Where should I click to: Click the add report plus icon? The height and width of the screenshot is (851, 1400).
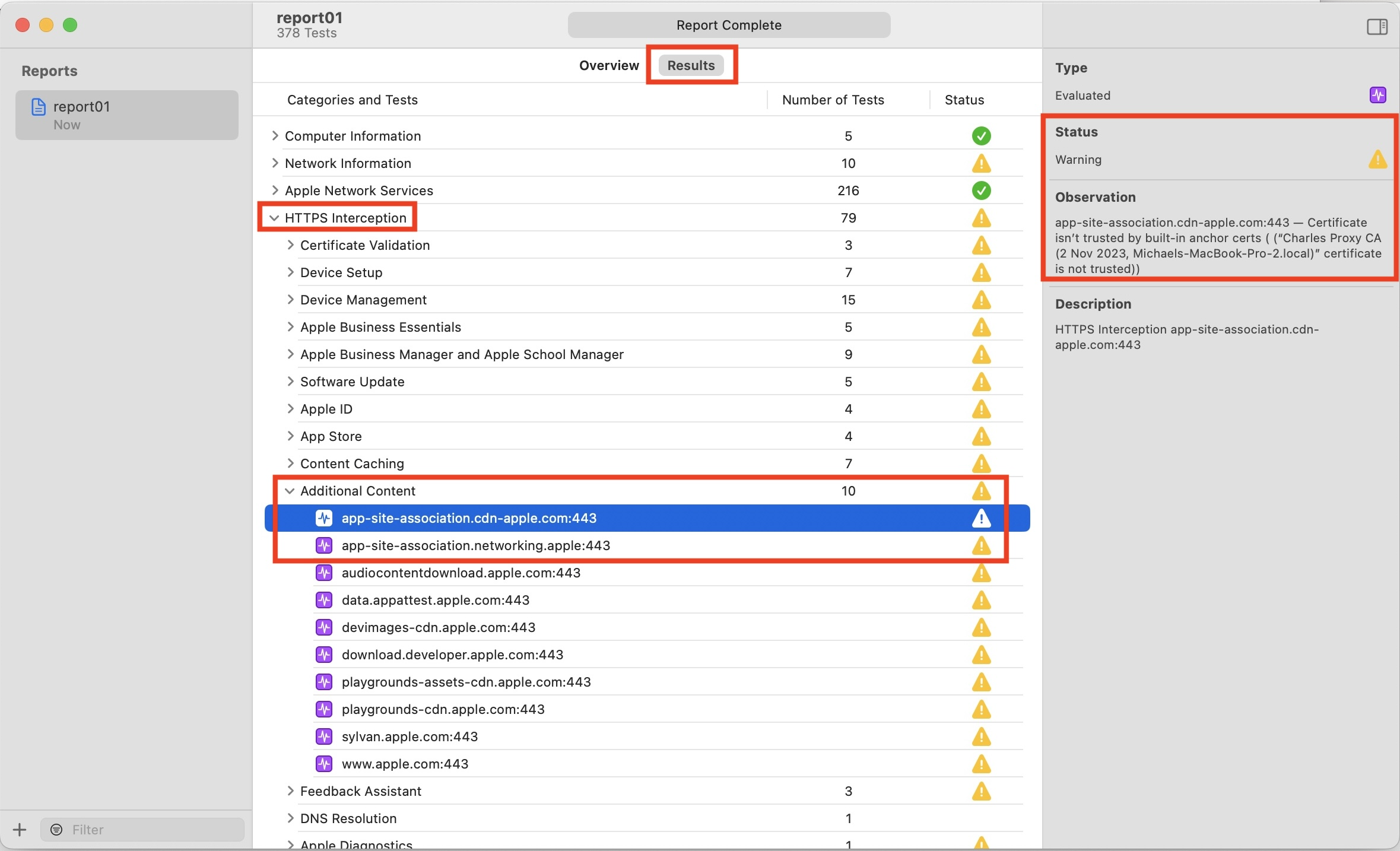point(20,829)
